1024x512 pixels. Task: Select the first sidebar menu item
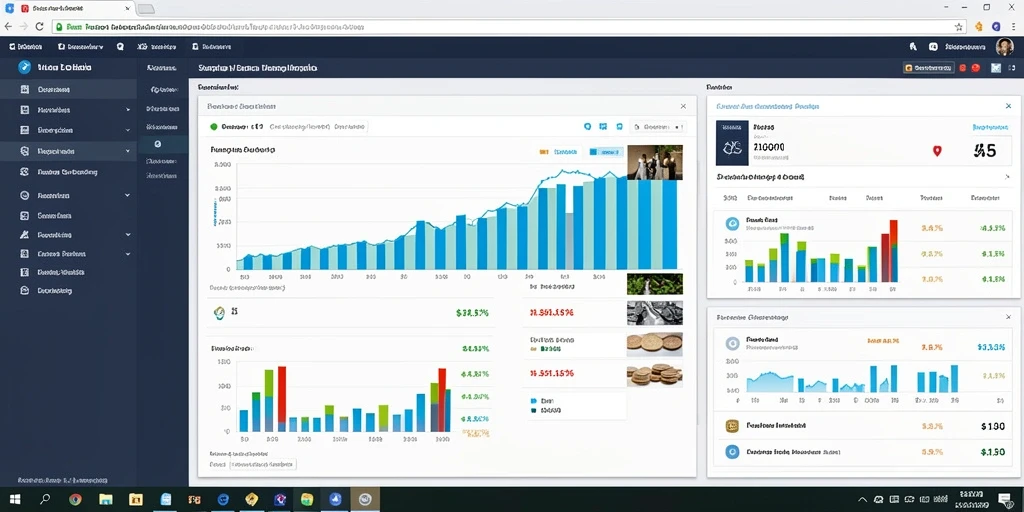tap(68, 89)
